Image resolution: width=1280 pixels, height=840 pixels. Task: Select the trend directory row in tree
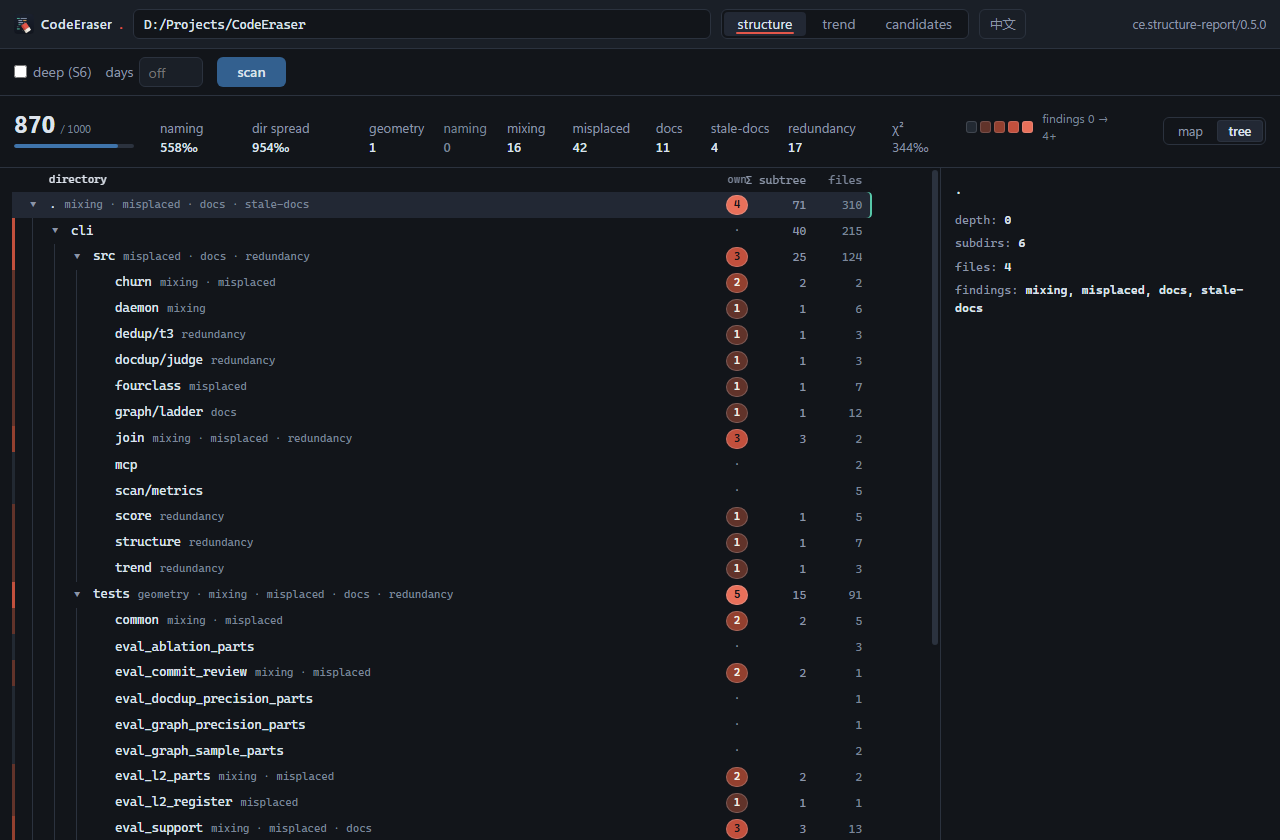pos(440,569)
